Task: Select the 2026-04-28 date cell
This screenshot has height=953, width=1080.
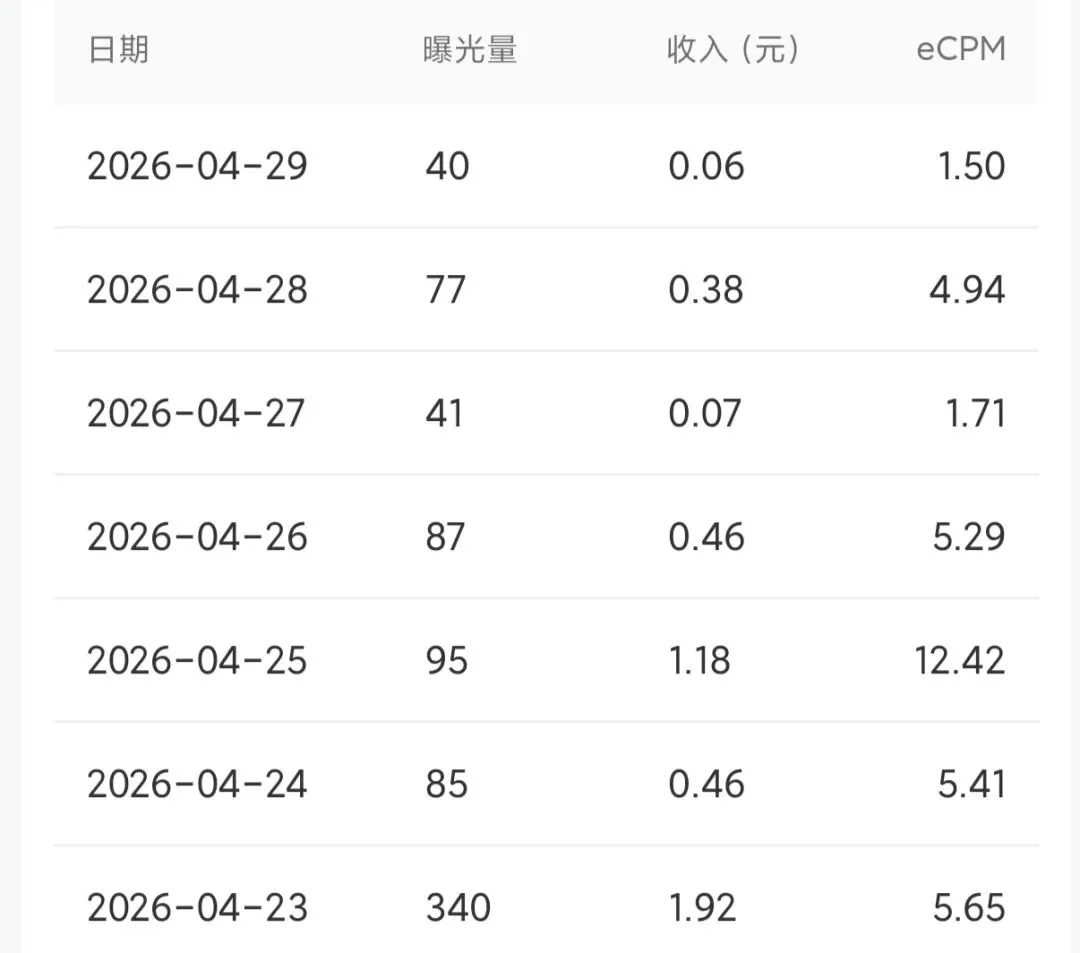Action: 197,289
